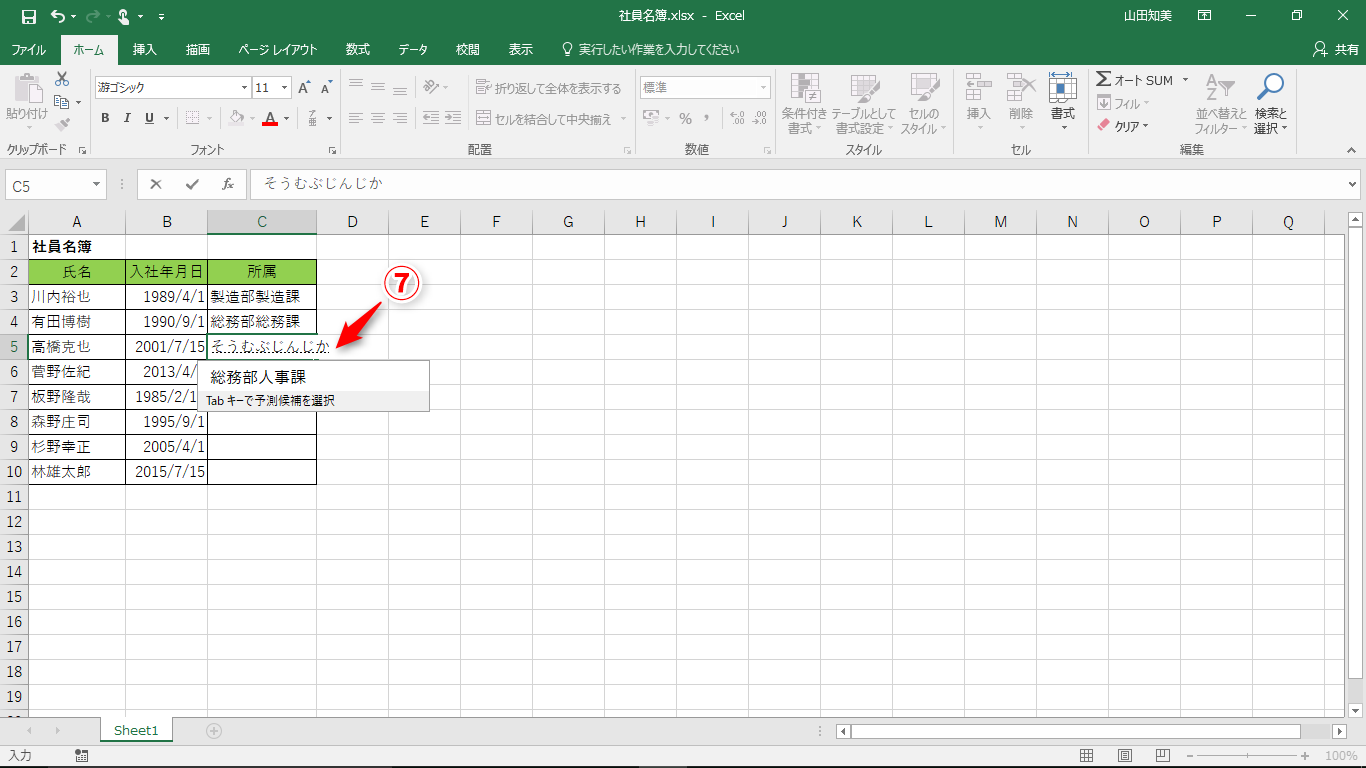The image size is (1366, 768).
Task: Open the font size dropdown showing 11
Action: (x=285, y=88)
